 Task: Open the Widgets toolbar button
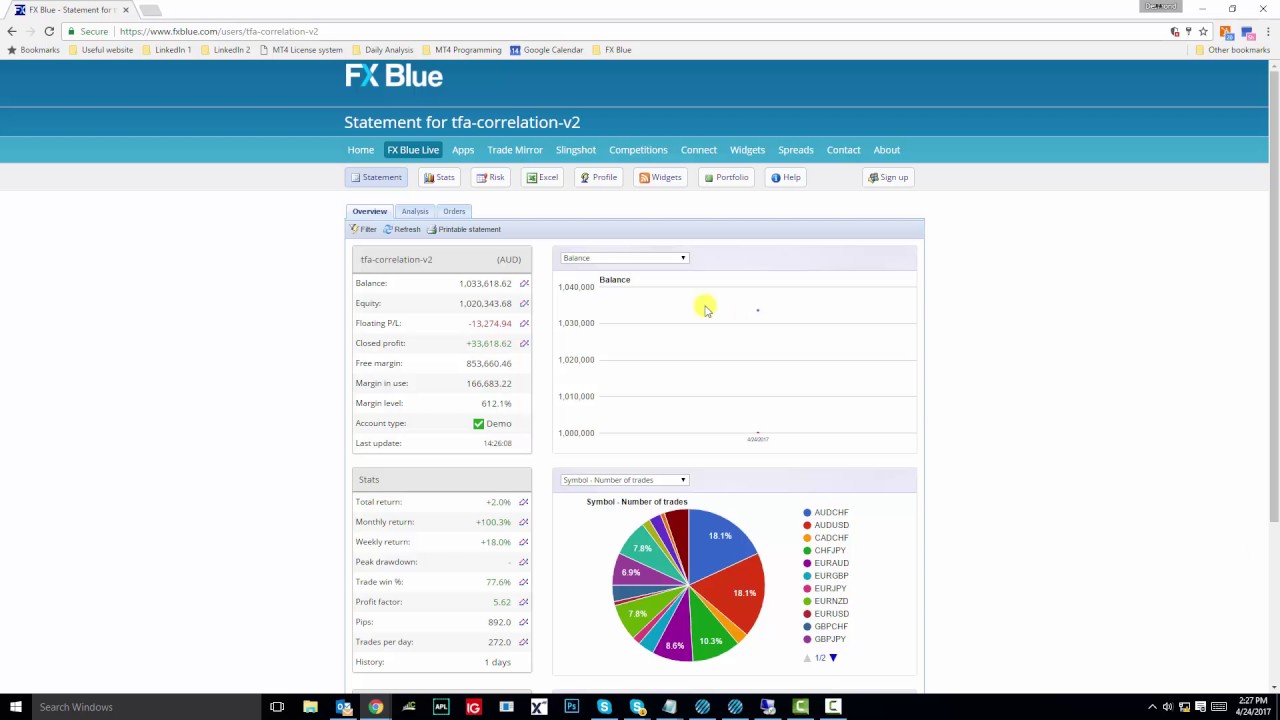tap(660, 177)
